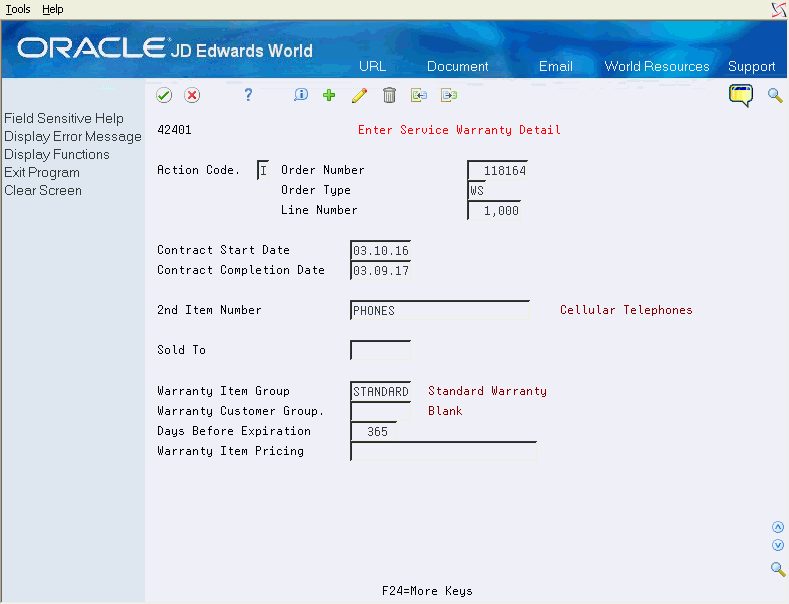Screen dimensions: 789x604
Task: Click the green checkmark OK icon
Action: tap(164, 95)
